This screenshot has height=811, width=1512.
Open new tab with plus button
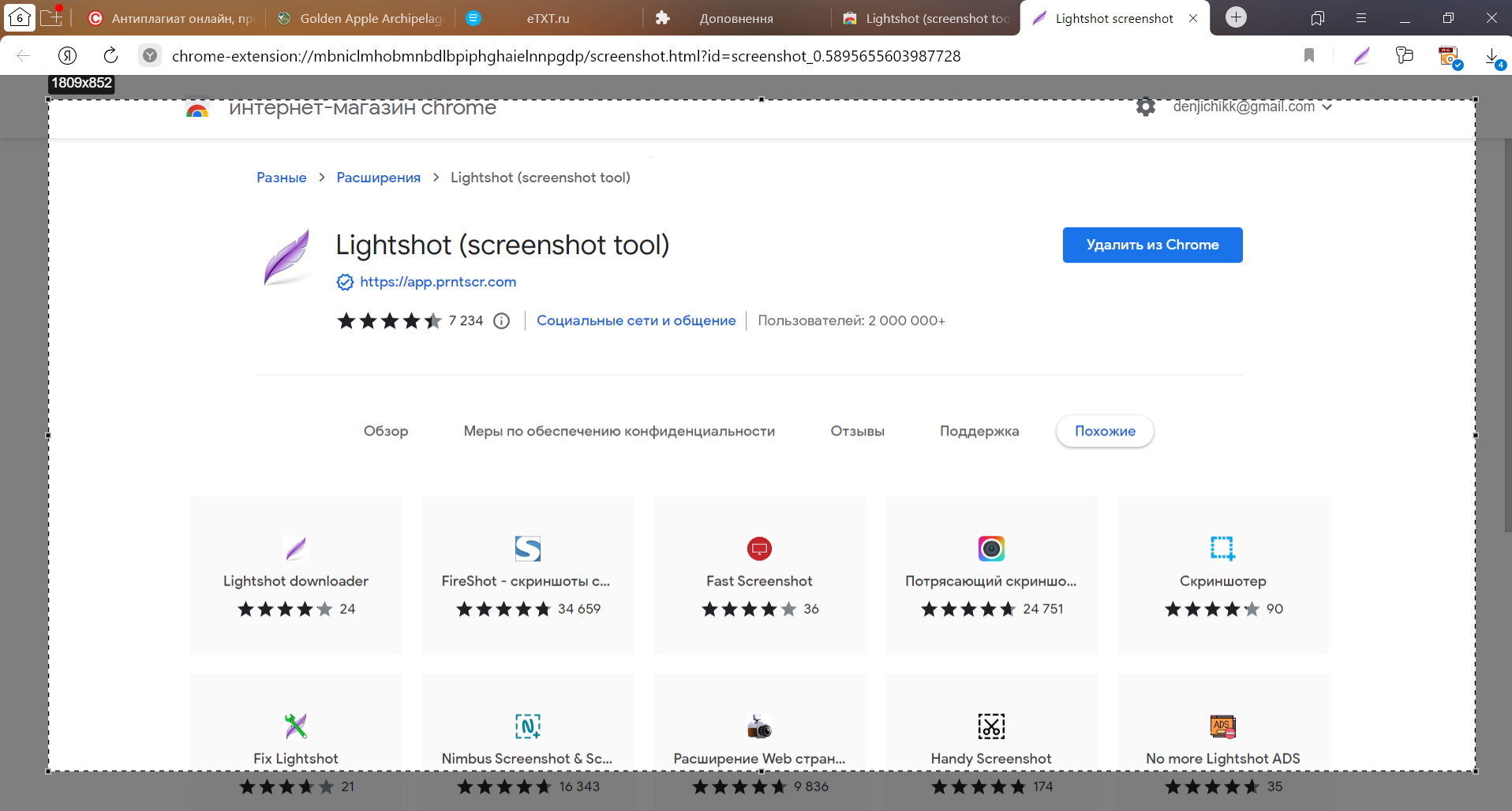tap(1237, 17)
